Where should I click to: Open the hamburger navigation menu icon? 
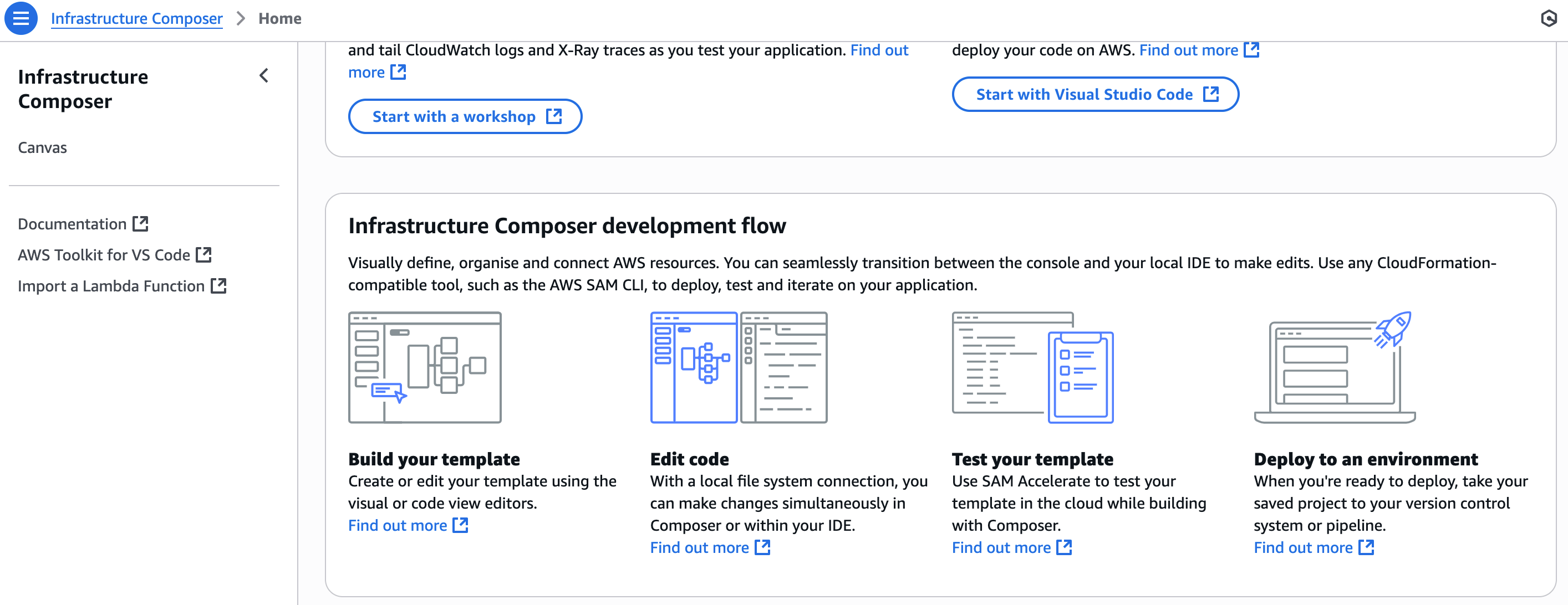point(21,18)
